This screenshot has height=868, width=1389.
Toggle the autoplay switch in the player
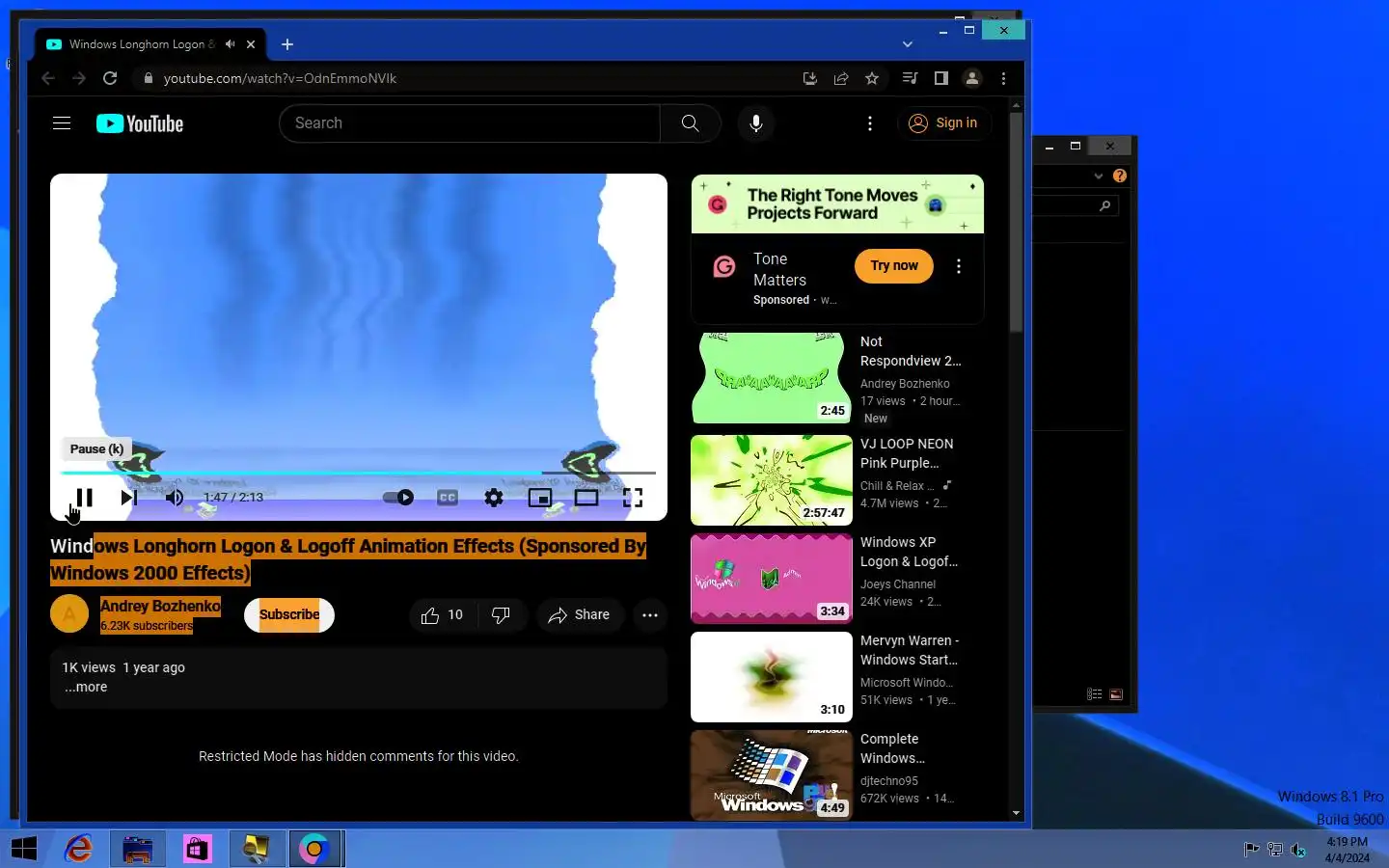click(398, 498)
